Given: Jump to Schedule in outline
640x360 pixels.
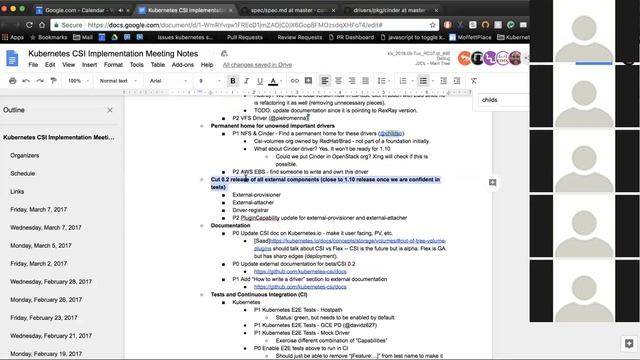Looking at the screenshot, I should pos(22,173).
